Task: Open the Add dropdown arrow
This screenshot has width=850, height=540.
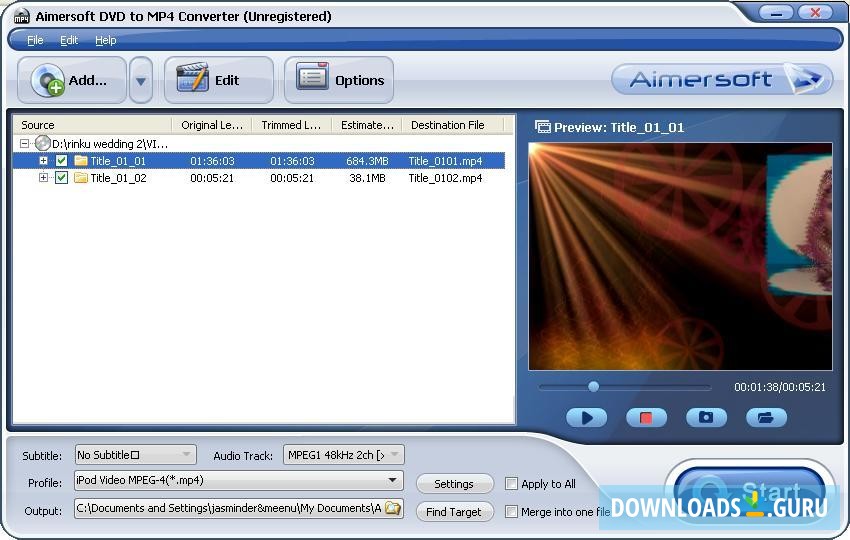Action: click(x=141, y=81)
